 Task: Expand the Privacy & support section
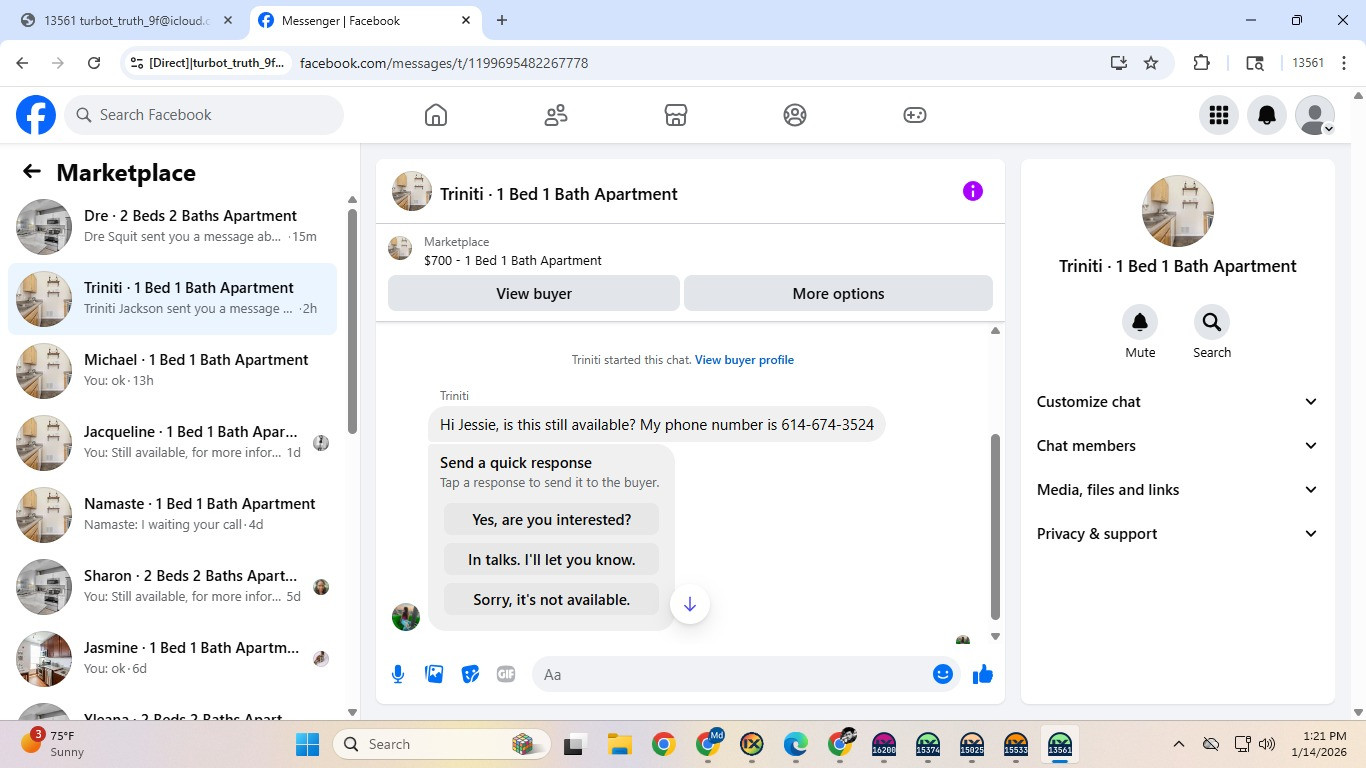(x=1178, y=534)
